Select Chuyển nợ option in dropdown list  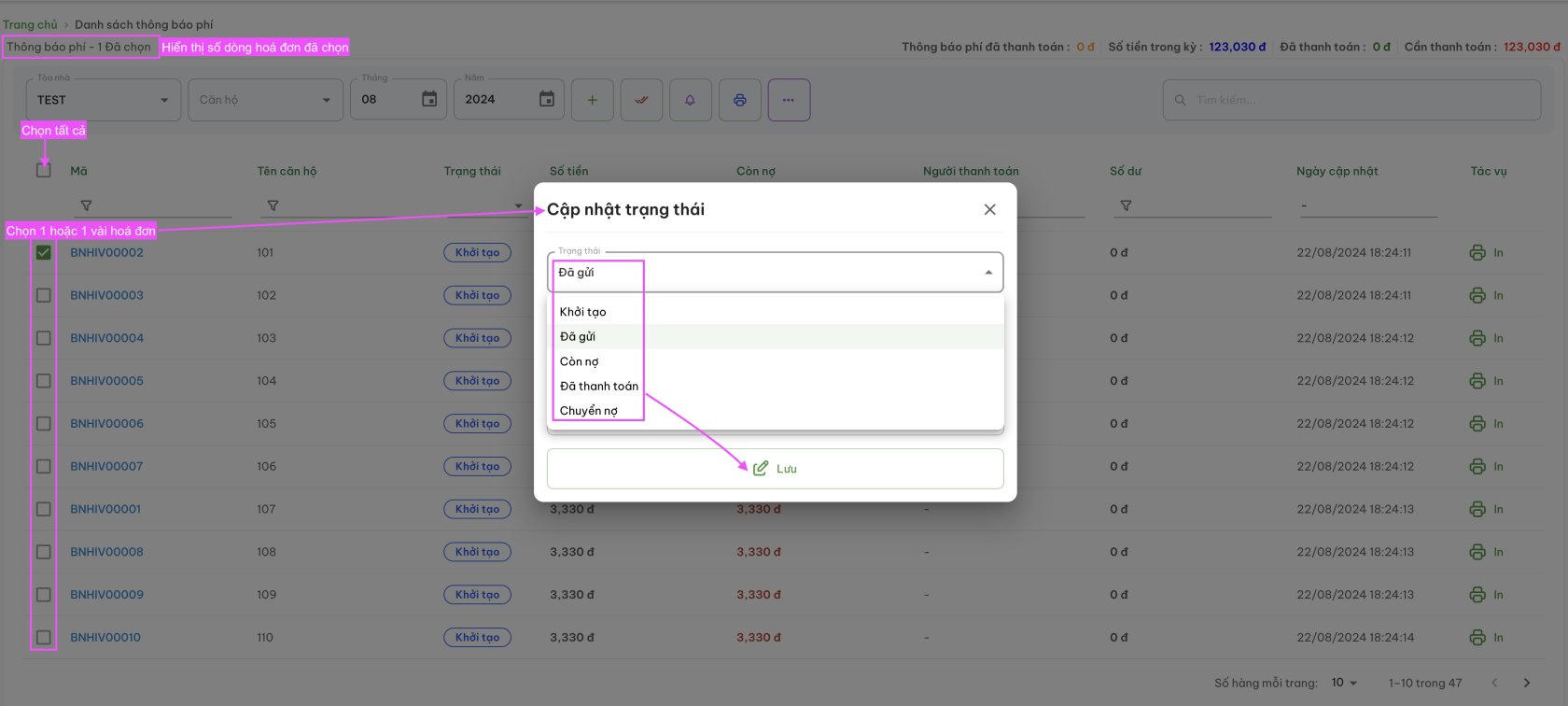776,411
